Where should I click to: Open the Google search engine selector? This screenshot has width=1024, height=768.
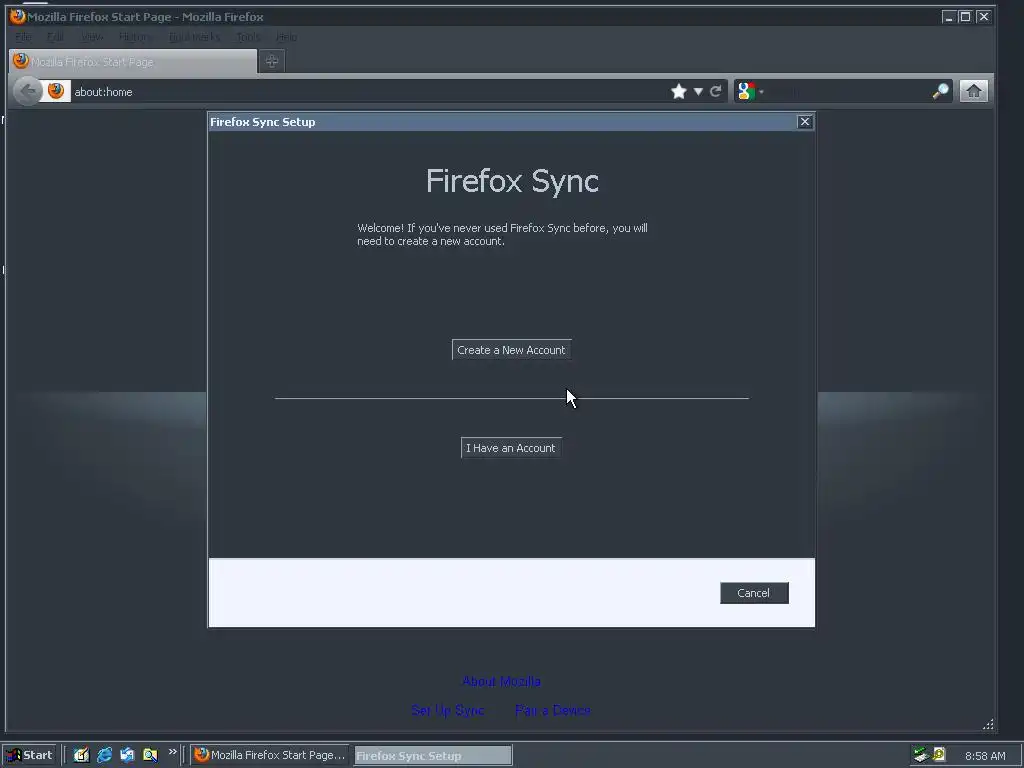pos(750,91)
